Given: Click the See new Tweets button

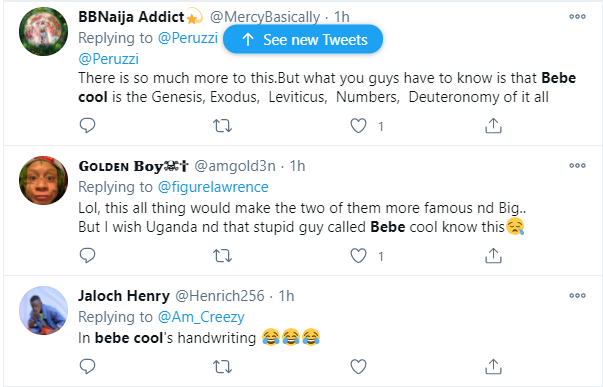Looking at the screenshot, I should [303, 39].
